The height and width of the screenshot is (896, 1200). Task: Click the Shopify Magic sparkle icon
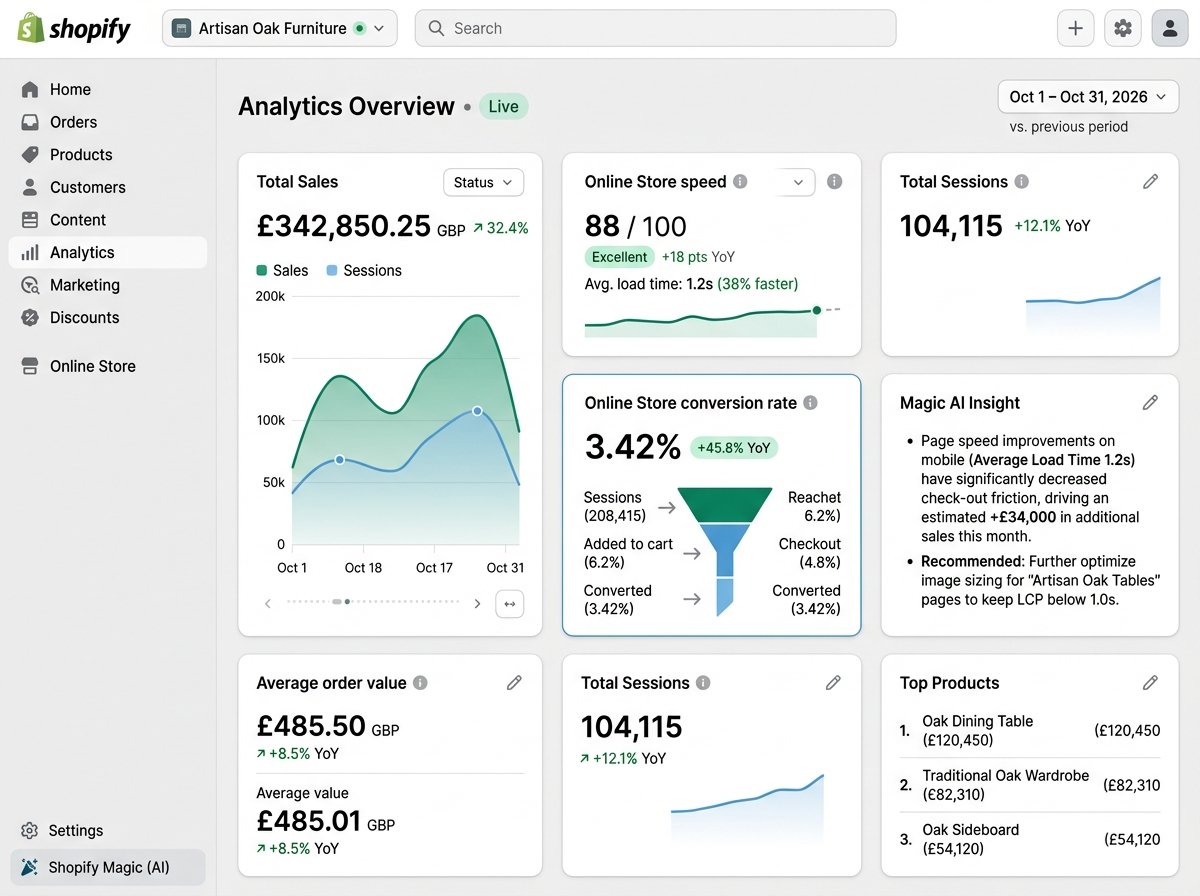29,867
